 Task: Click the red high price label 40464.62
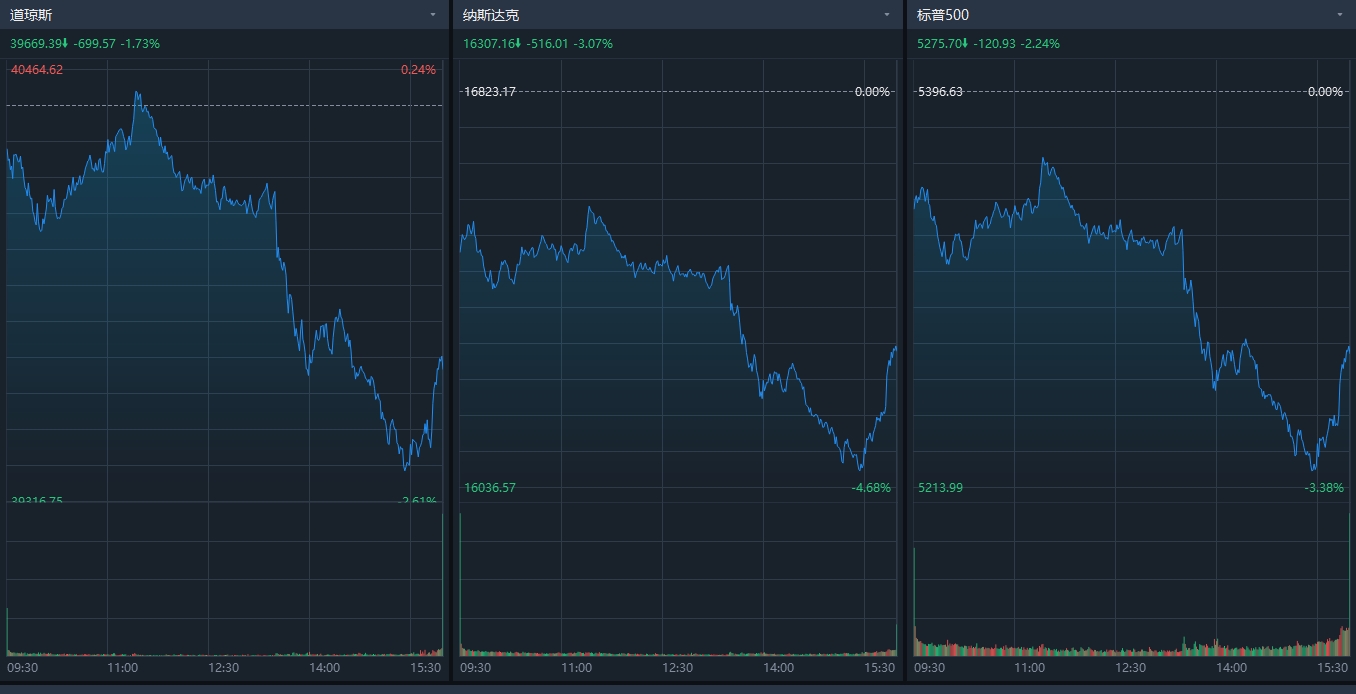click(37, 70)
